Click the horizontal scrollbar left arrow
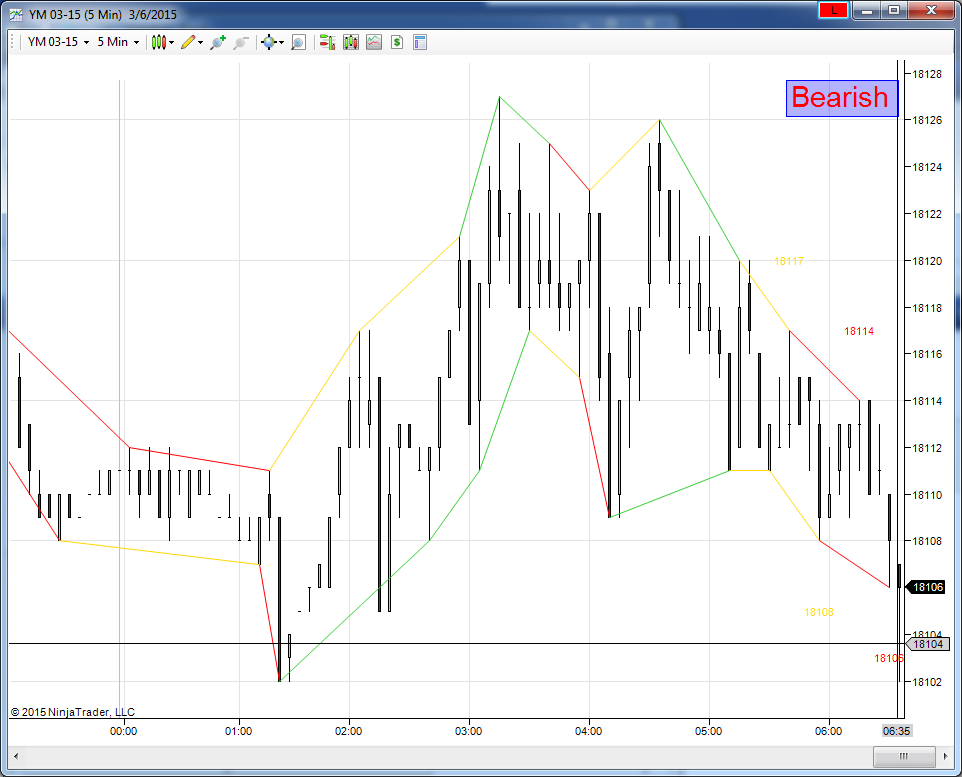Viewport: 962px width, 777px height. click(x=16, y=756)
